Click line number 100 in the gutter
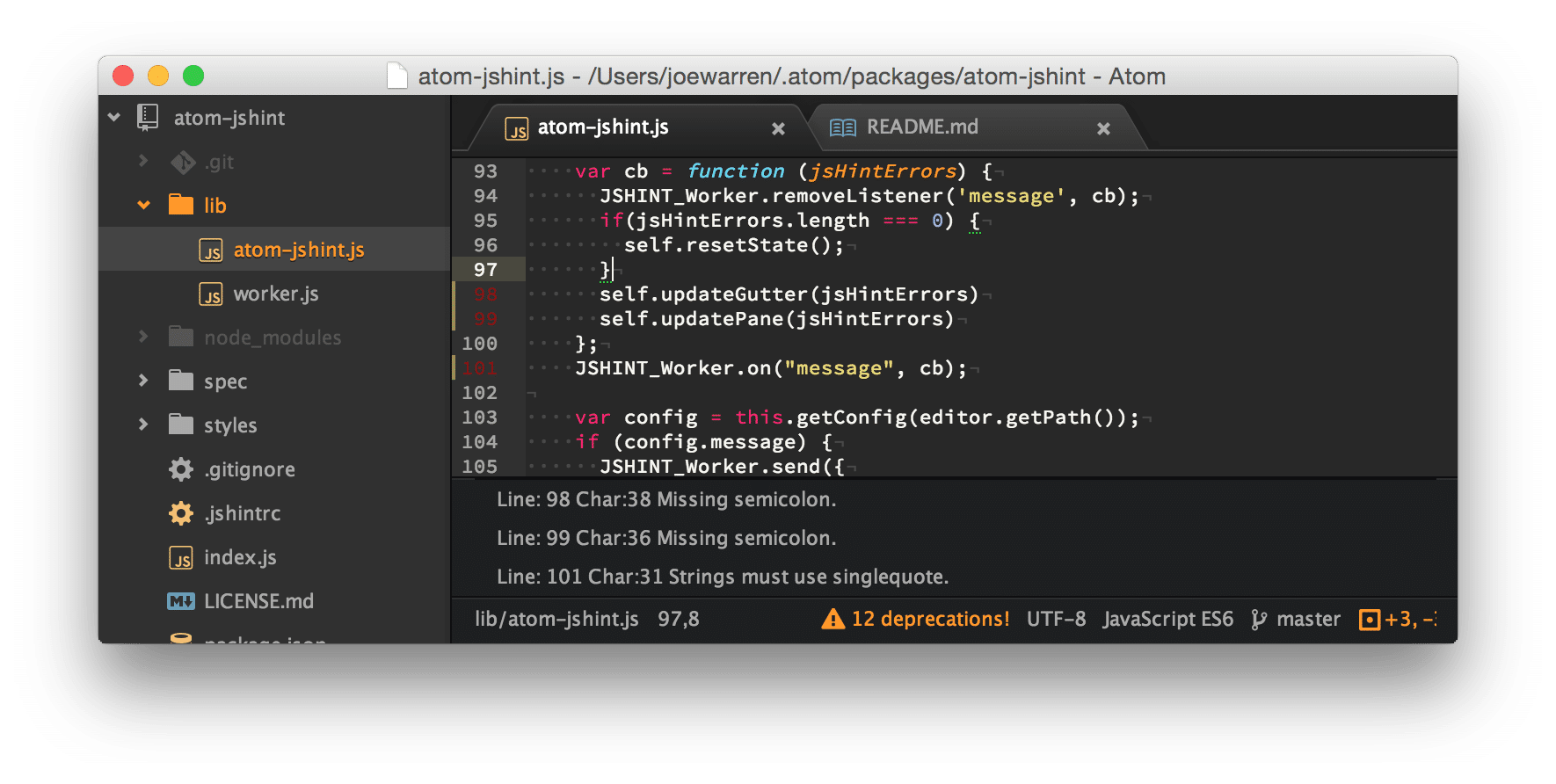Image resolution: width=1556 pixels, height=784 pixels. (x=480, y=344)
